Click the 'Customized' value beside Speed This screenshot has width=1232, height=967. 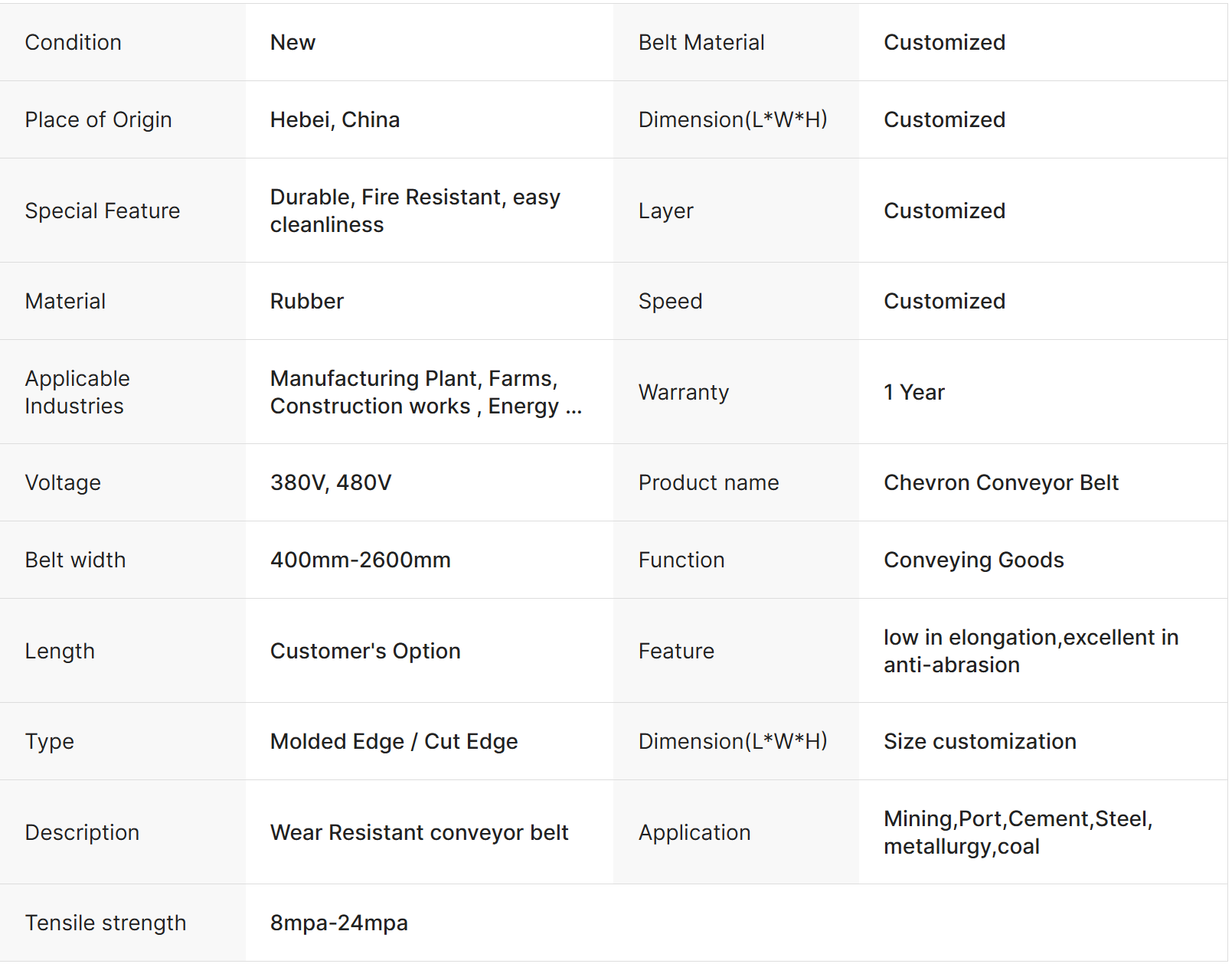coord(944,302)
